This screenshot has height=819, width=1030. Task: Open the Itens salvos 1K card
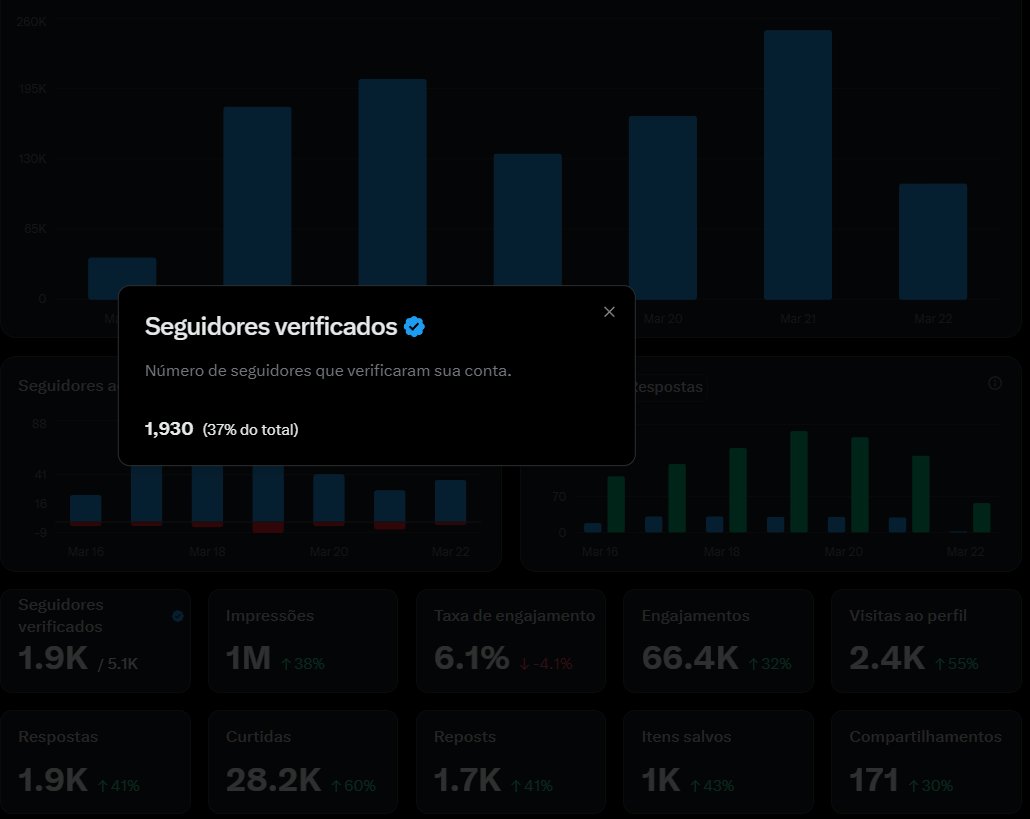click(719, 762)
